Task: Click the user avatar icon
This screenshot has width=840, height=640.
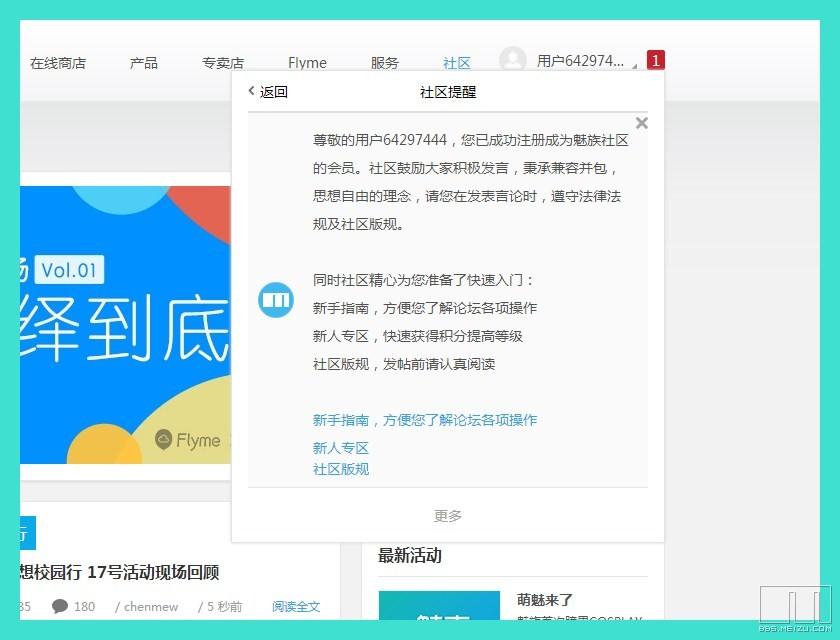Action: click(x=513, y=59)
